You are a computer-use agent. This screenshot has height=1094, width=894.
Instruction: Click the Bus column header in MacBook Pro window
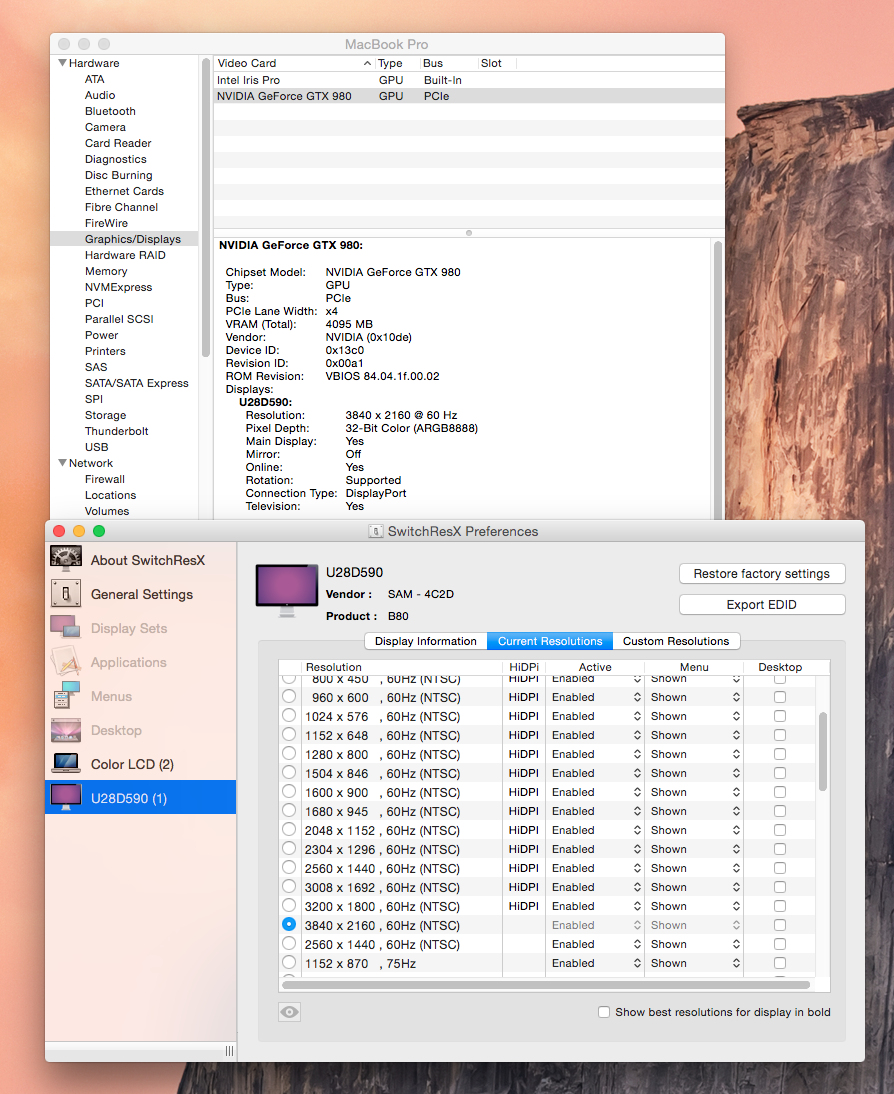coord(448,63)
